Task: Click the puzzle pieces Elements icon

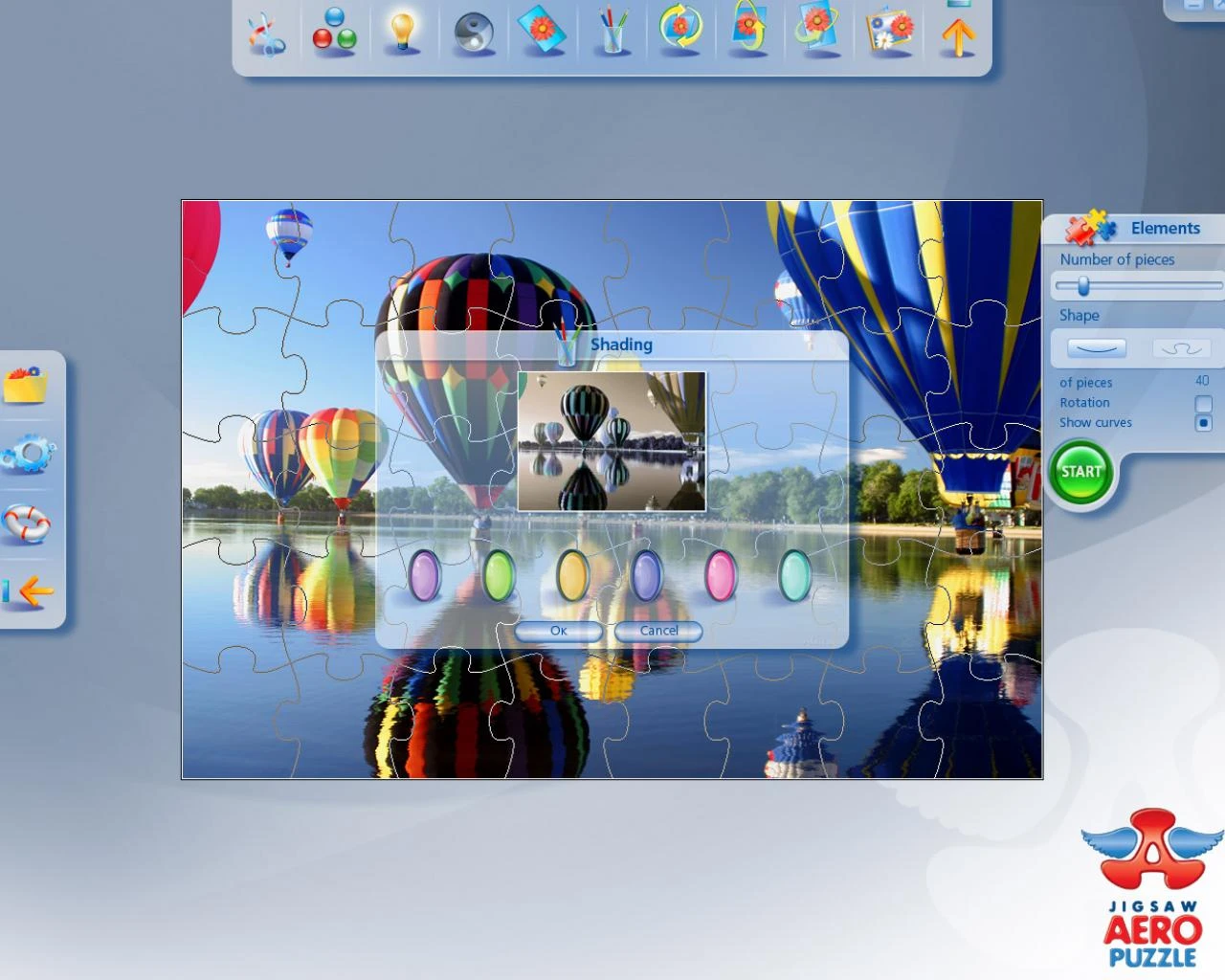Action: [1092, 228]
